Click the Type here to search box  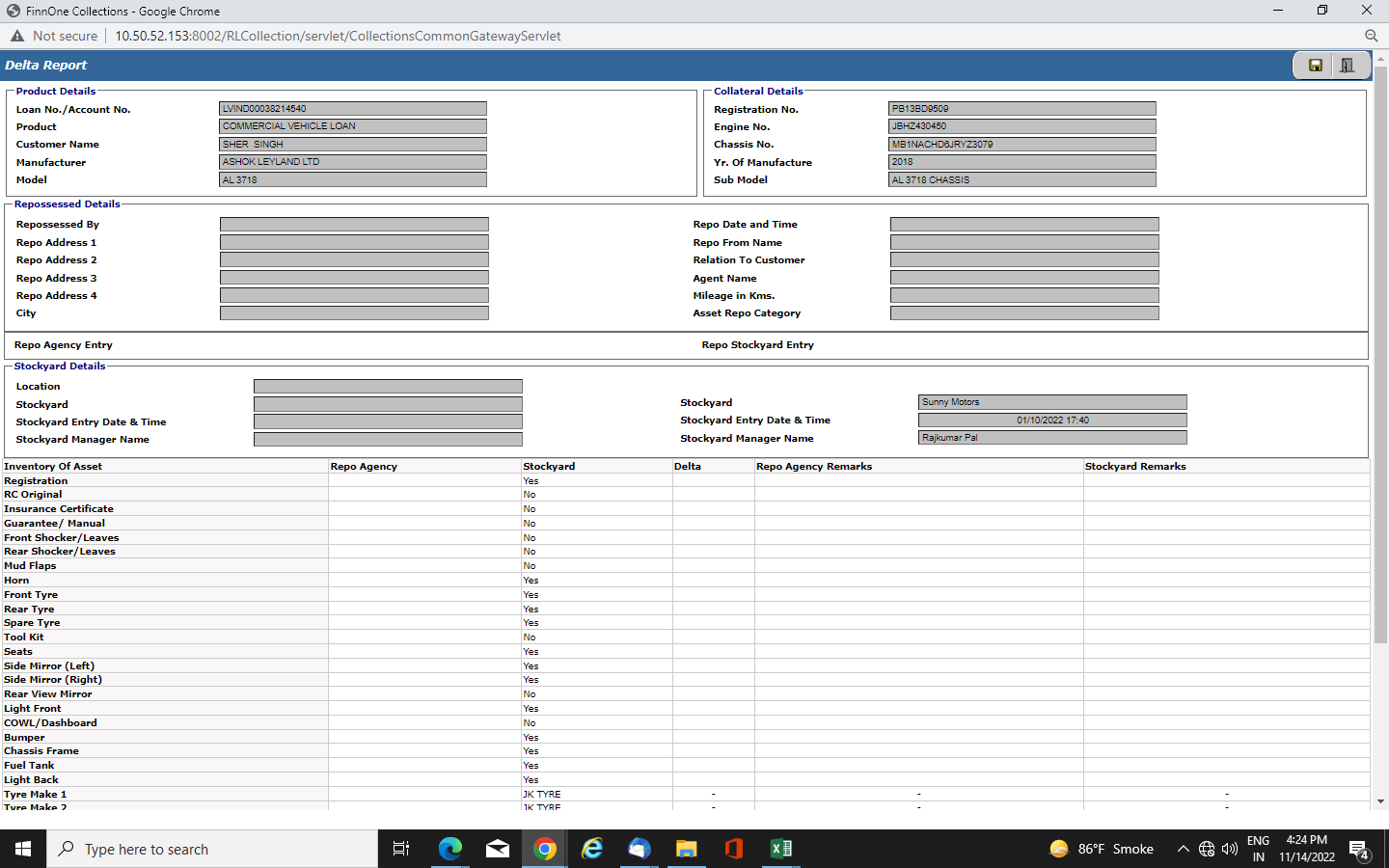212,849
